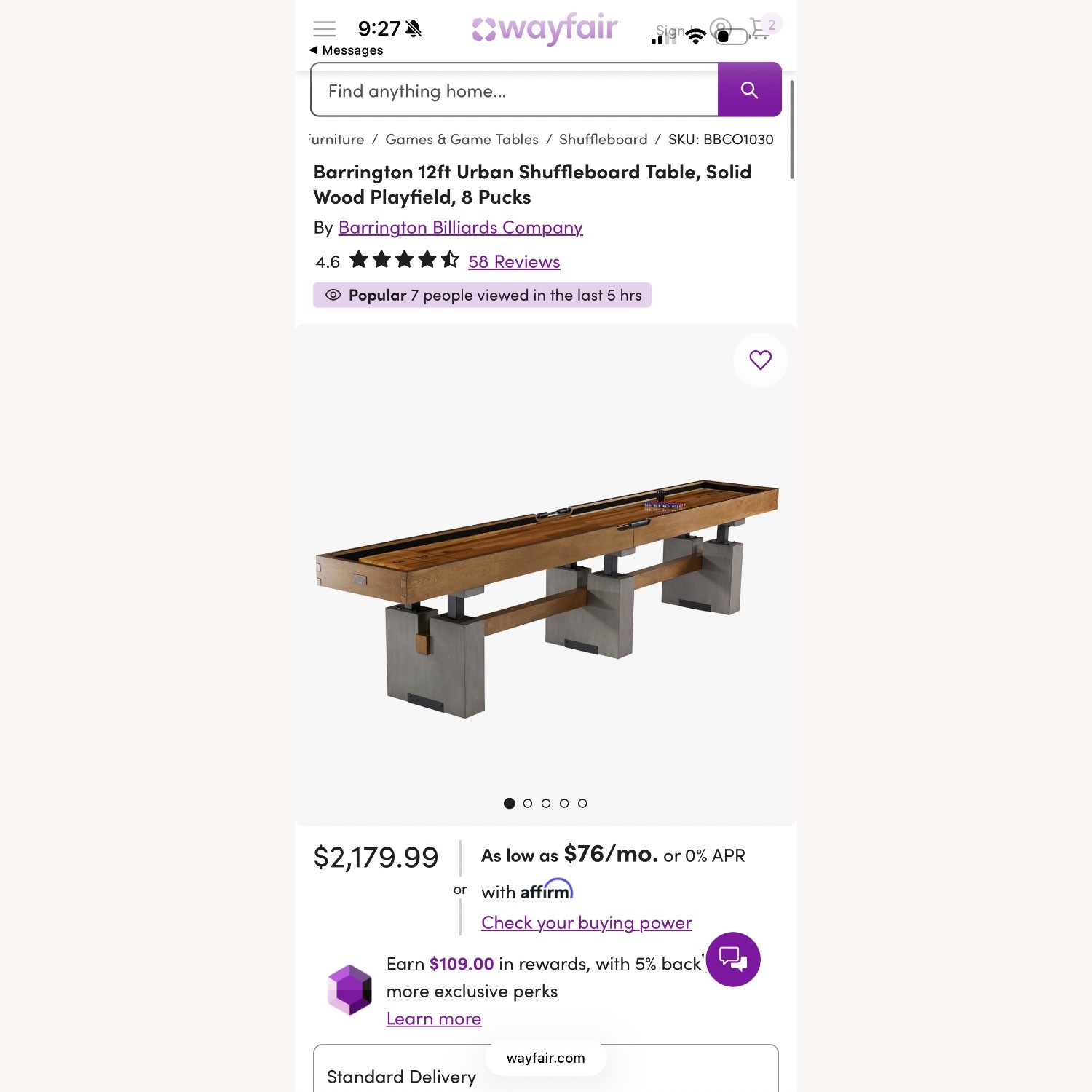The image size is (1092, 1092).
Task: Save item with the heart icon
Action: [x=760, y=360]
